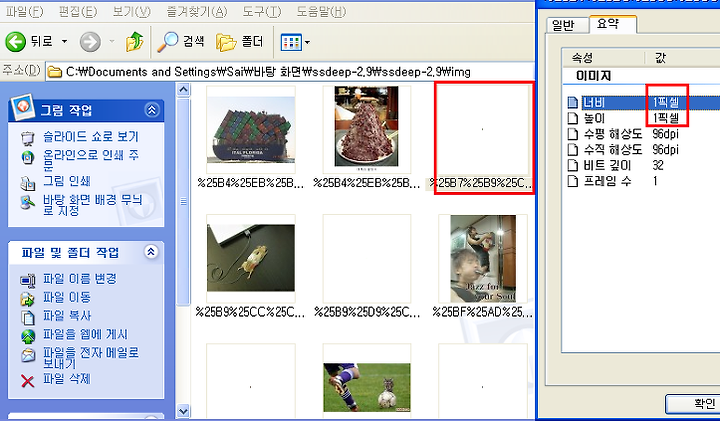This screenshot has height=421, width=720.
Task: Open the 편집(E) menu
Action: [x=78, y=11]
